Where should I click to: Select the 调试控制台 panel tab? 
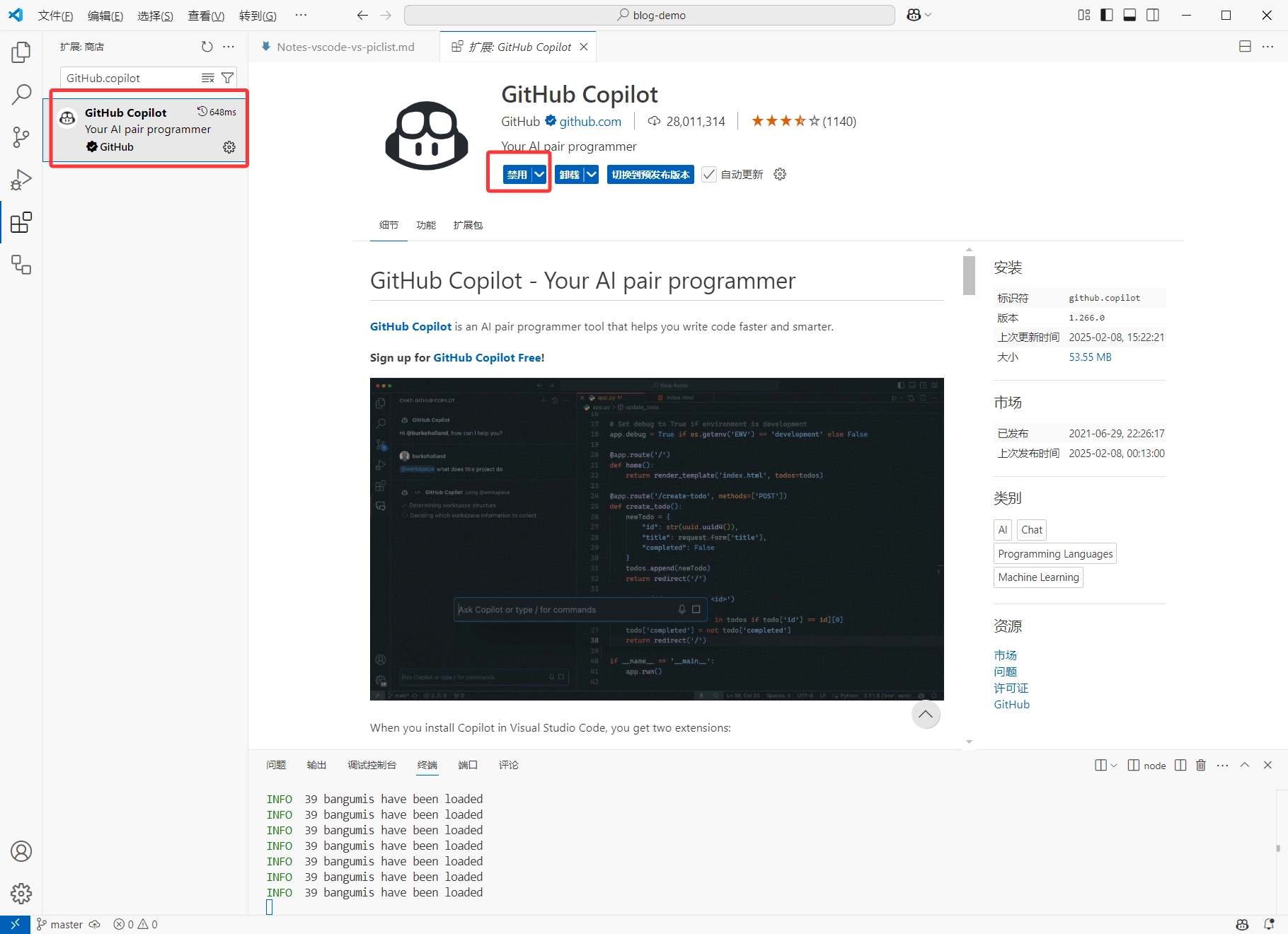click(372, 765)
